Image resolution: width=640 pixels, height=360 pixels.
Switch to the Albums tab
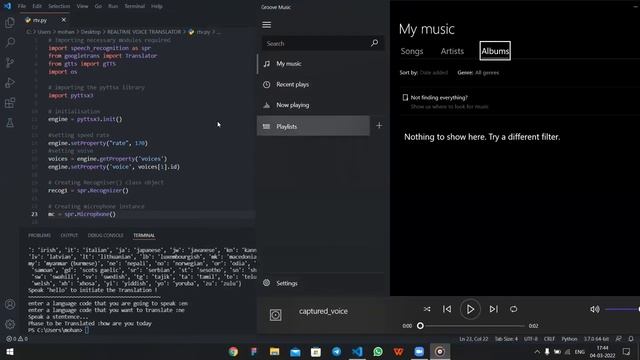pyautogui.click(x=495, y=51)
